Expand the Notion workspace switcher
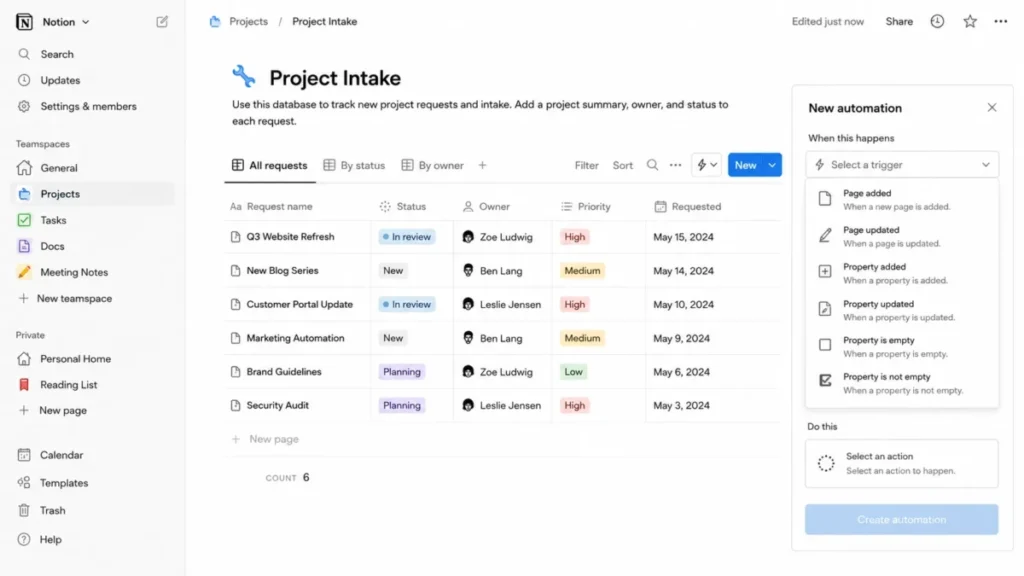Image resolution: width=1024 pixels, height=576 pixels. pyautogui.click(x=65, y=22)
